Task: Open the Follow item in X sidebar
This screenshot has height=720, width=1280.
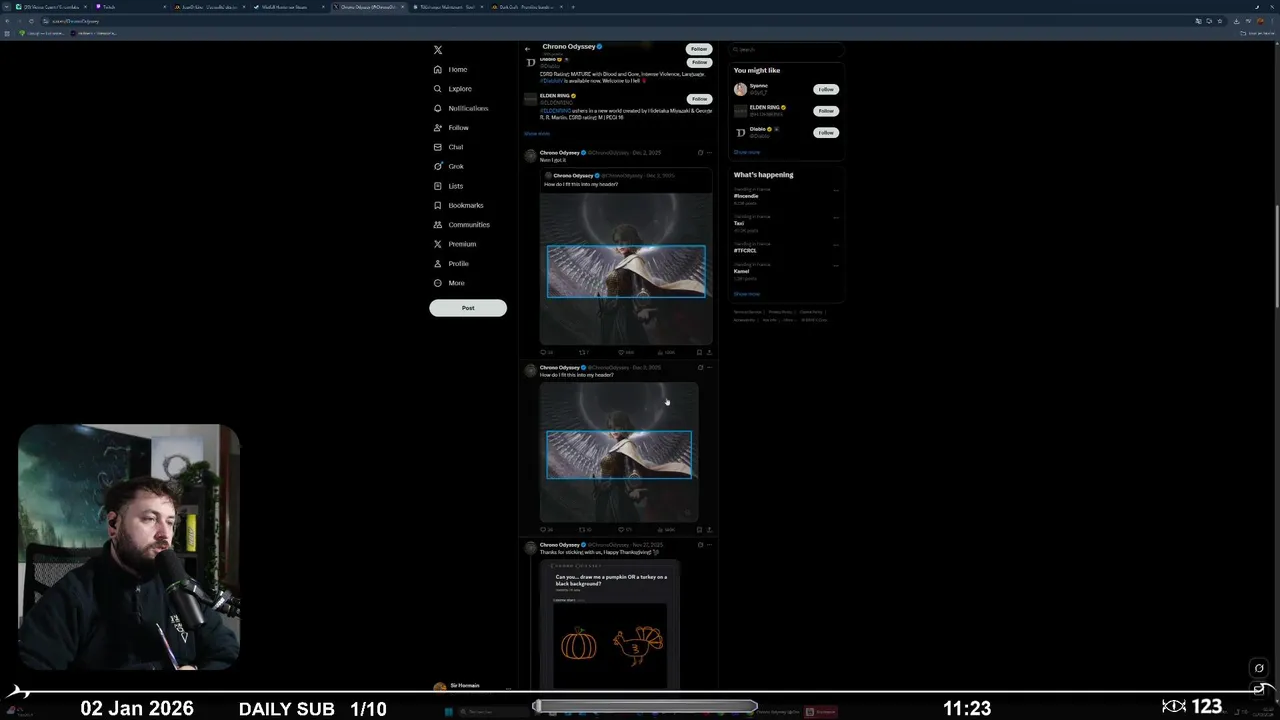Action: tap(451, 128)
